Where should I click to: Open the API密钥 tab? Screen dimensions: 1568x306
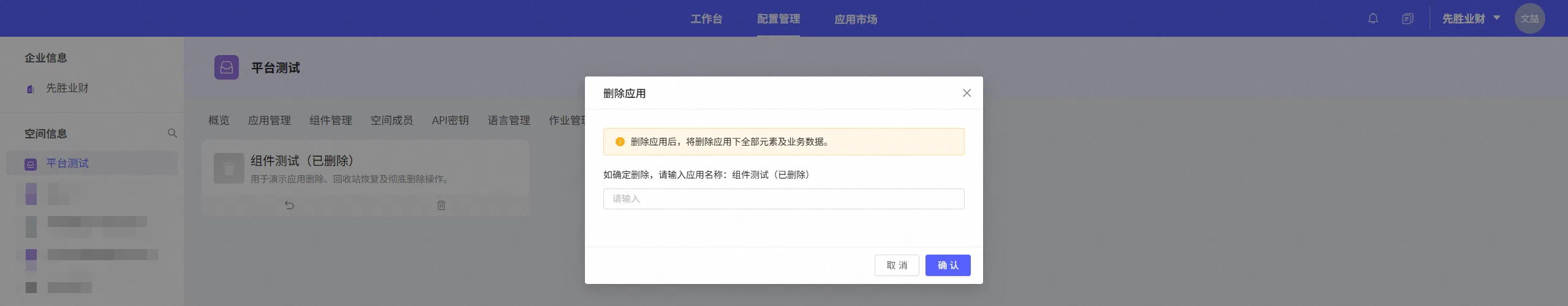pos(450,120)
